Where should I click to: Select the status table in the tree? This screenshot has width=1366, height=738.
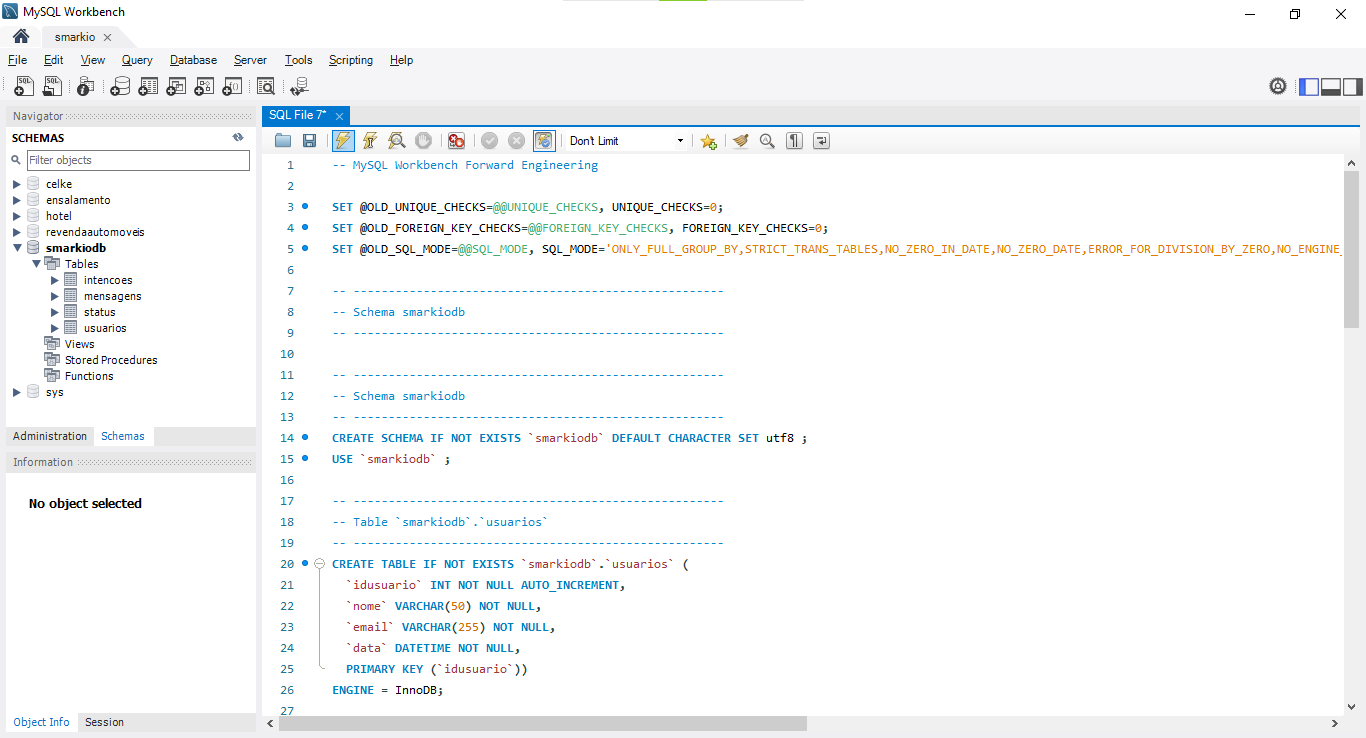tap(99, 312)
